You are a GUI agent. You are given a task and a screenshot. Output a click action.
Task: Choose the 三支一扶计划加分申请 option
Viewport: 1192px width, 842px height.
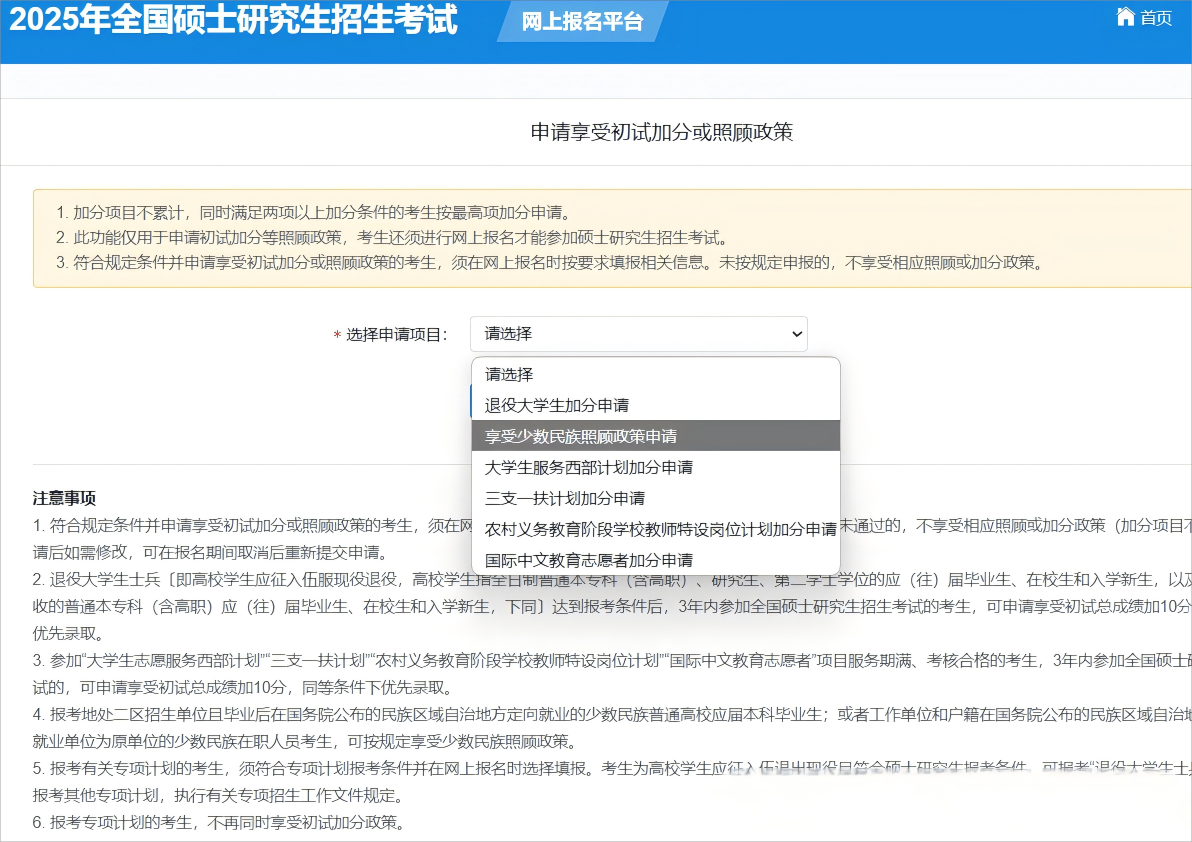click(x=565, y=498)
